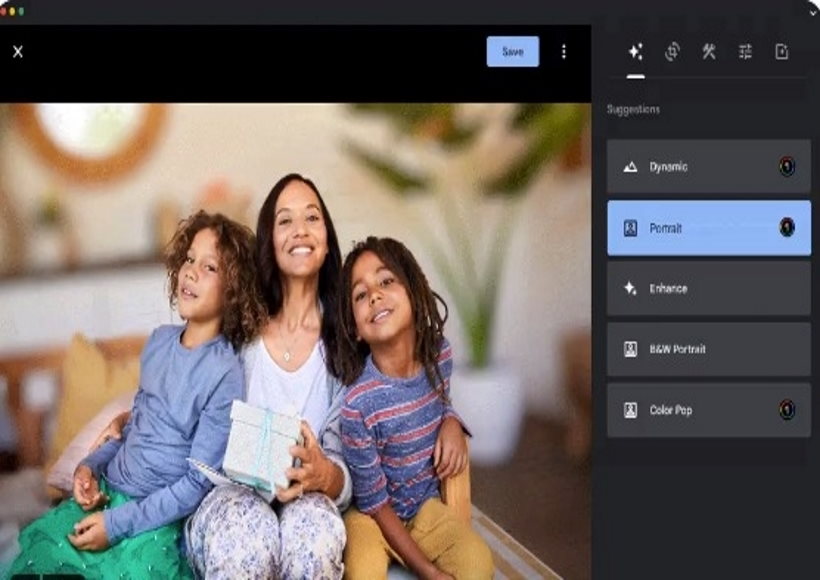
Task: Click the sparkle icon beside Enhance
Action: pyautogui.click(x=630, y=289)
